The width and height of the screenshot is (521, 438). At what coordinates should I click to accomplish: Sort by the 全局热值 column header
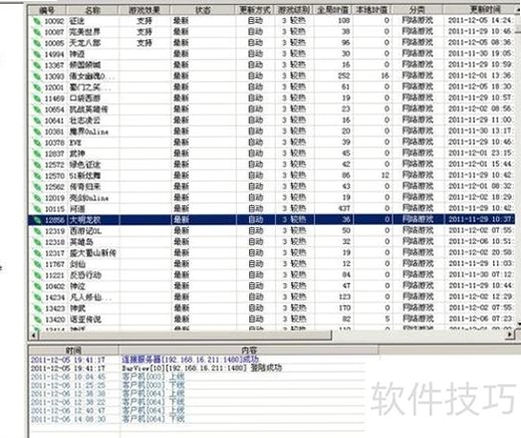(333, 11)
